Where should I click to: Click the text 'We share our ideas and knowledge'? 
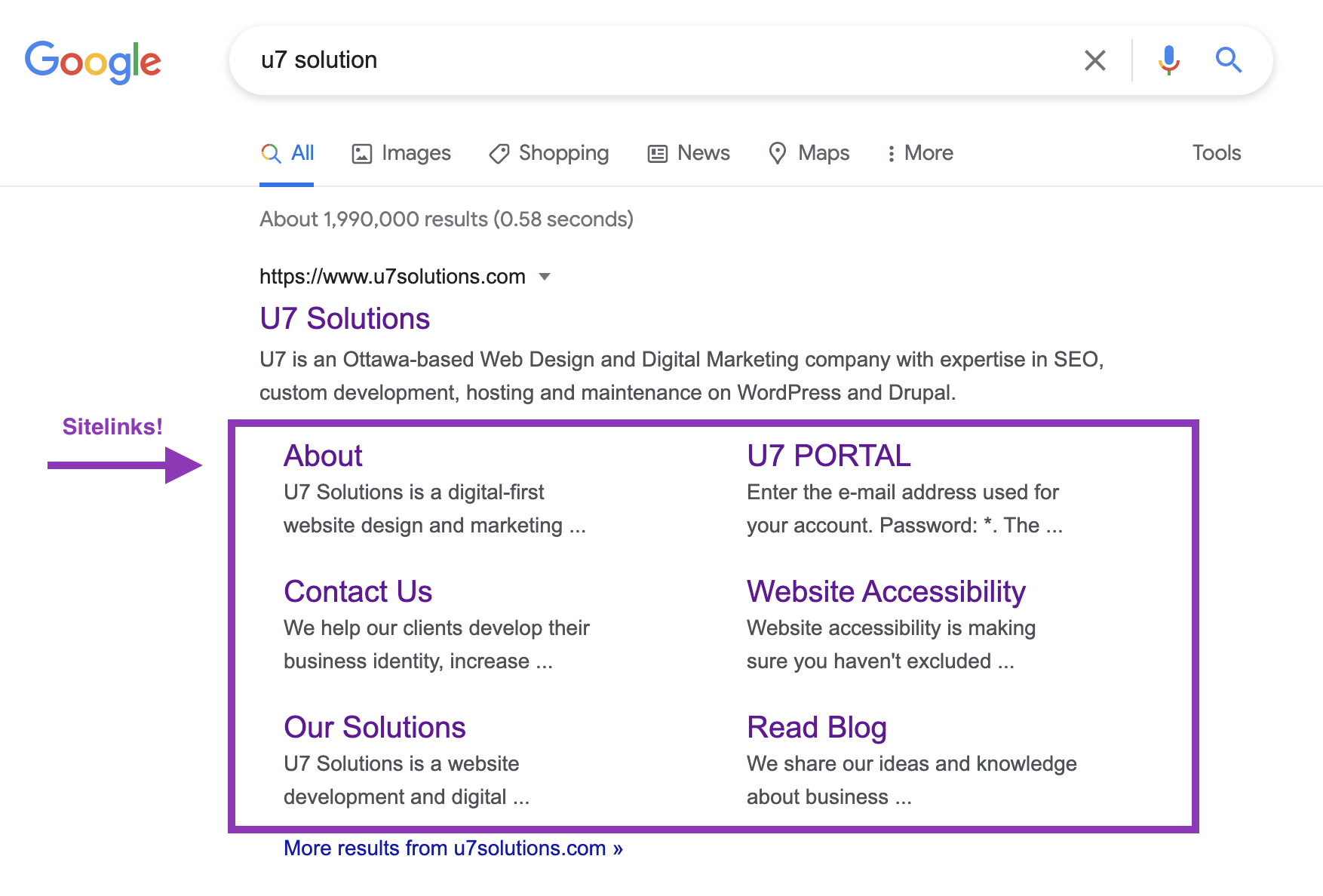tap(912, 764)
